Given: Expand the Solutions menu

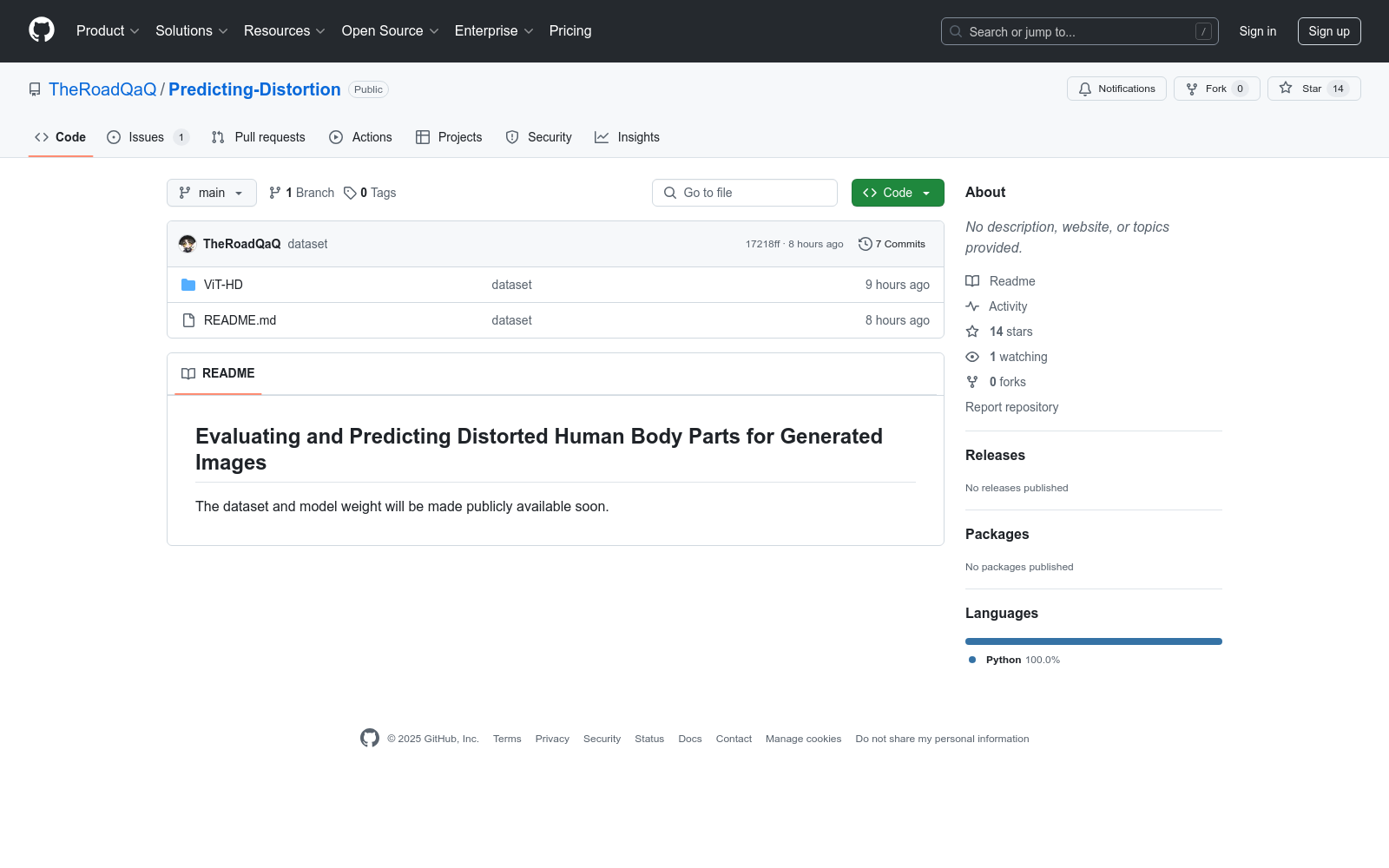Looking at the screenshot, I should [192, 30].
